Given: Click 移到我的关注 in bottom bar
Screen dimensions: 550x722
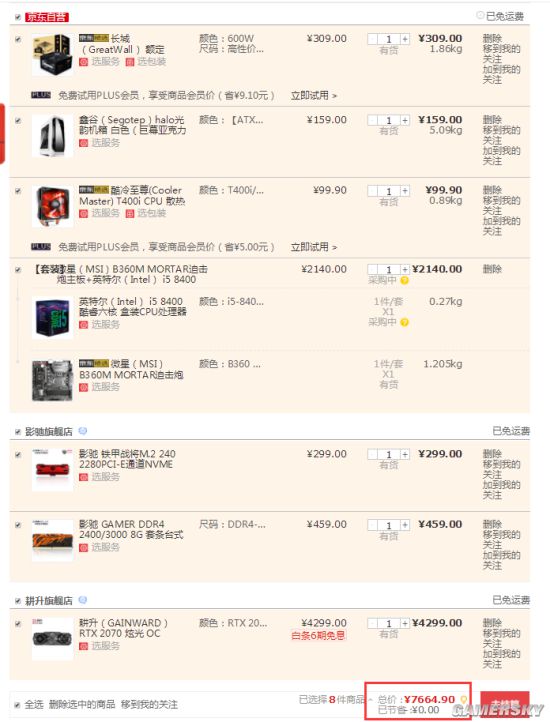Looking at the screenshot, I should pos(149,705).
